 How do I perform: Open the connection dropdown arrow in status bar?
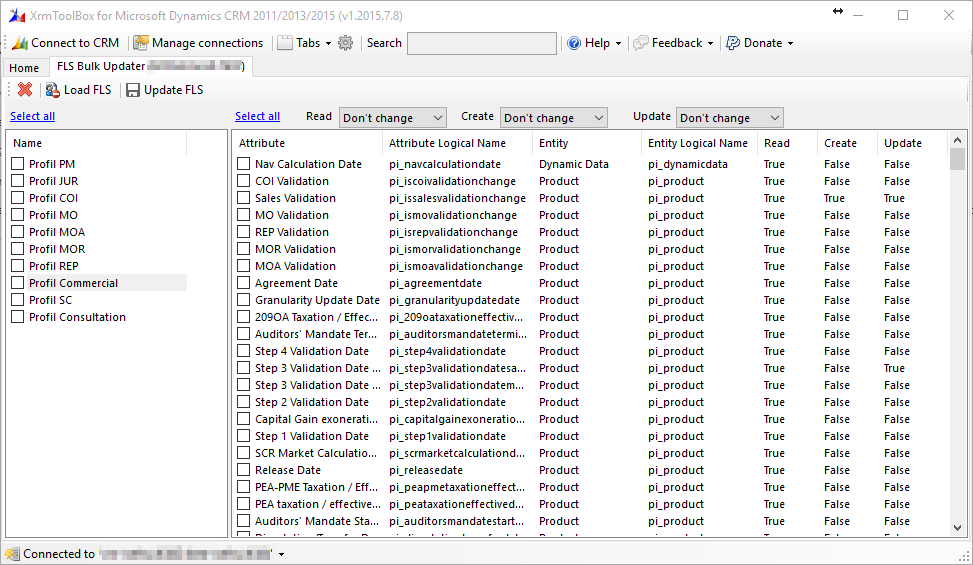point(282,554)
